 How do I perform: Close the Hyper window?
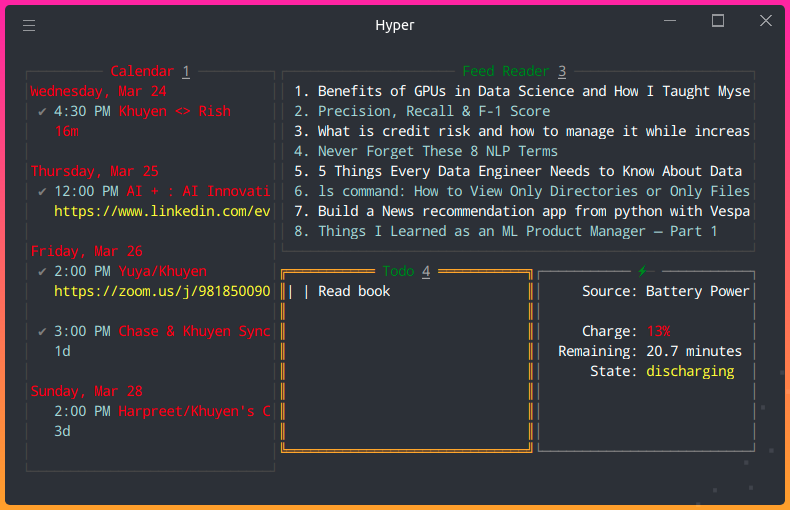coord(766,21)
